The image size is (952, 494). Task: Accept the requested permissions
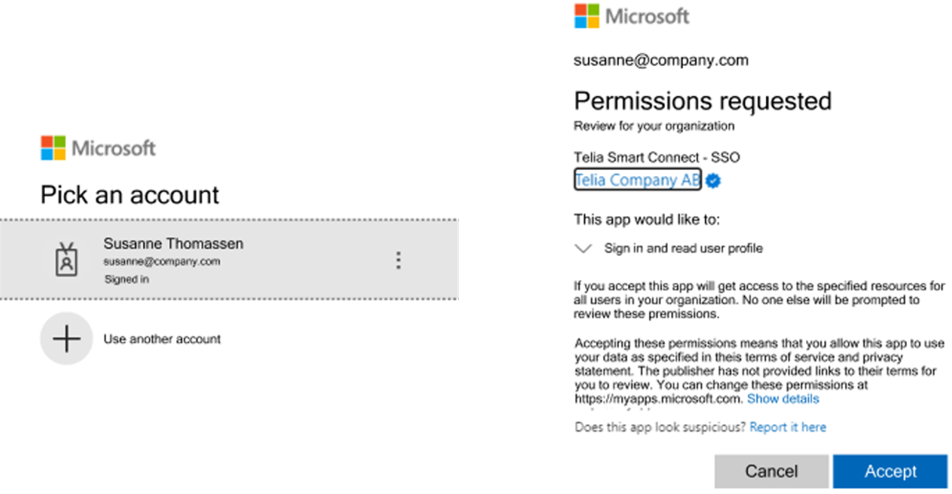[x=890, y=472]
